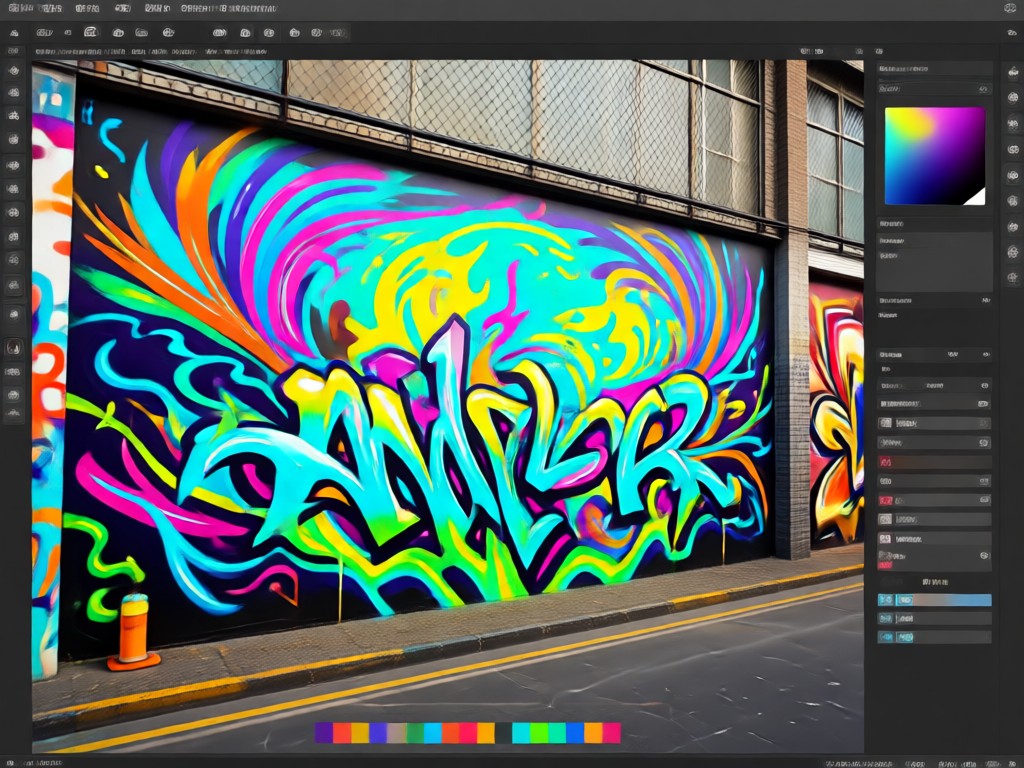
Task: Pick a hue in the large color picker square
Action: point(935,155)
